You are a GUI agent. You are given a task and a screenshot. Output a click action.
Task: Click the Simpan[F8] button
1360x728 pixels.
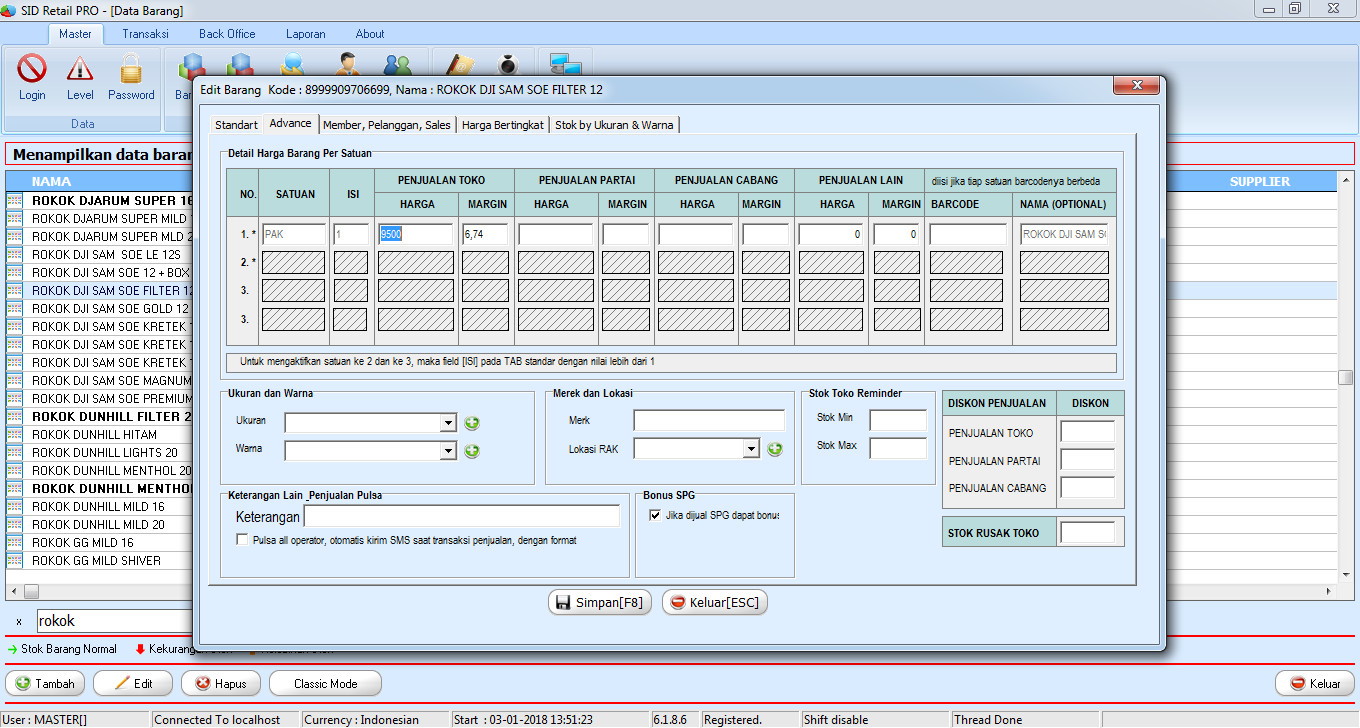600,603
